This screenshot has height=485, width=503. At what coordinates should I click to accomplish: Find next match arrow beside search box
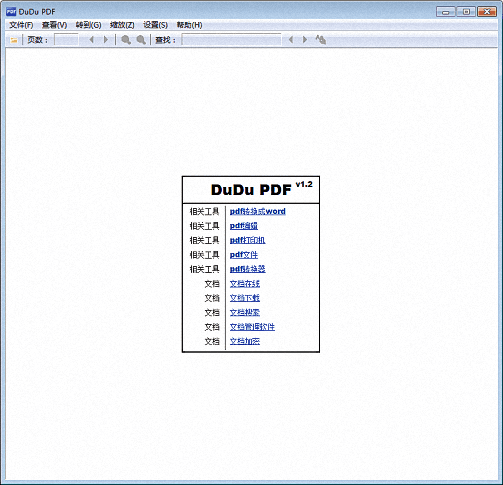(304, 40)
